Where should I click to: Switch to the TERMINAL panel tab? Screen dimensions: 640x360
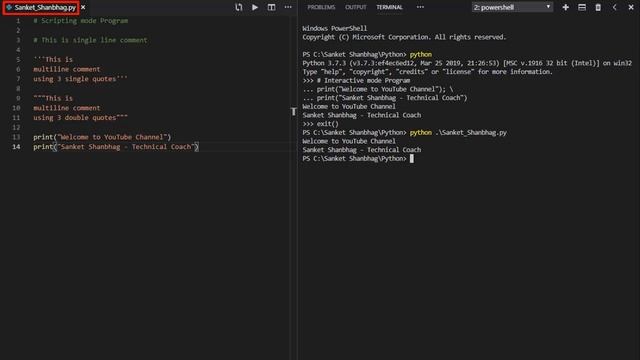point(389,7)
